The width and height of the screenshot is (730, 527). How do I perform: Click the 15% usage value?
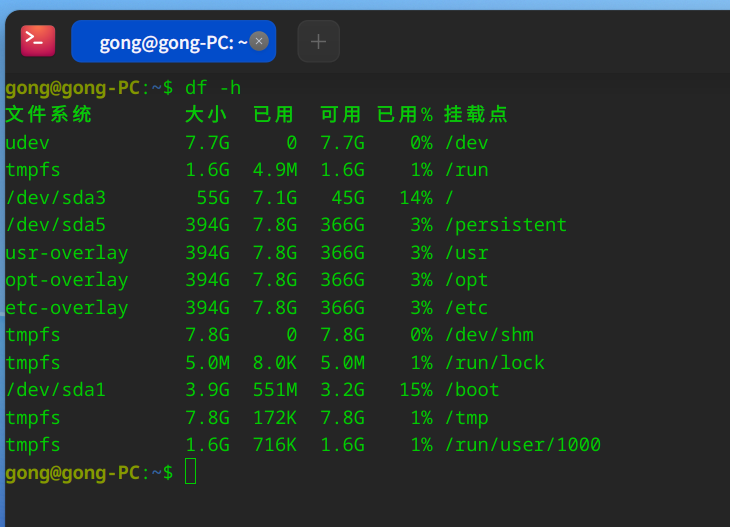(x=416, y=390)
